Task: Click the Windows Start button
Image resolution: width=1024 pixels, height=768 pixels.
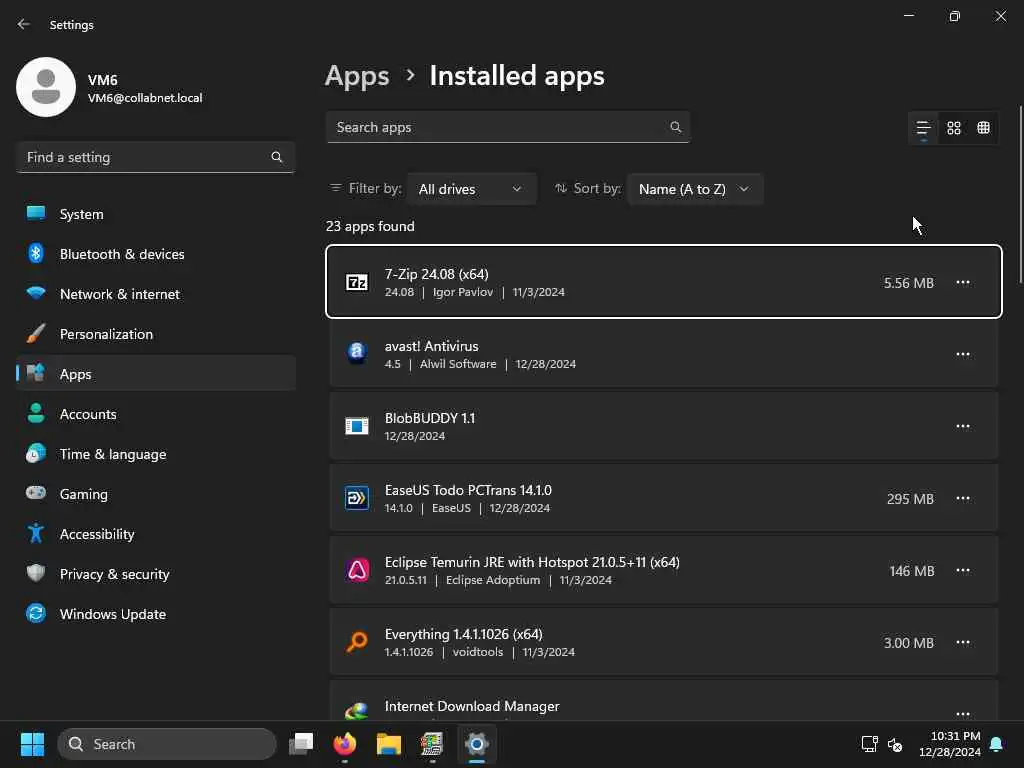Action: [32, 744]
